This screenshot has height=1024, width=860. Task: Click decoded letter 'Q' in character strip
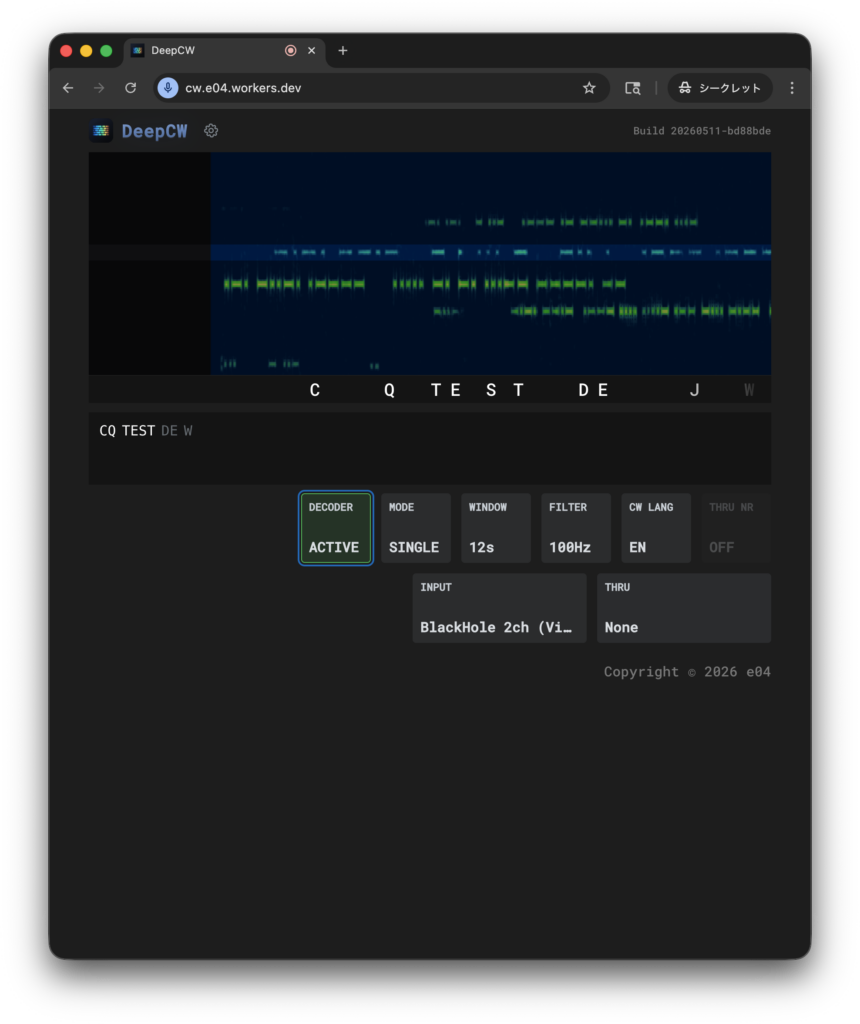tap(389, 390)
